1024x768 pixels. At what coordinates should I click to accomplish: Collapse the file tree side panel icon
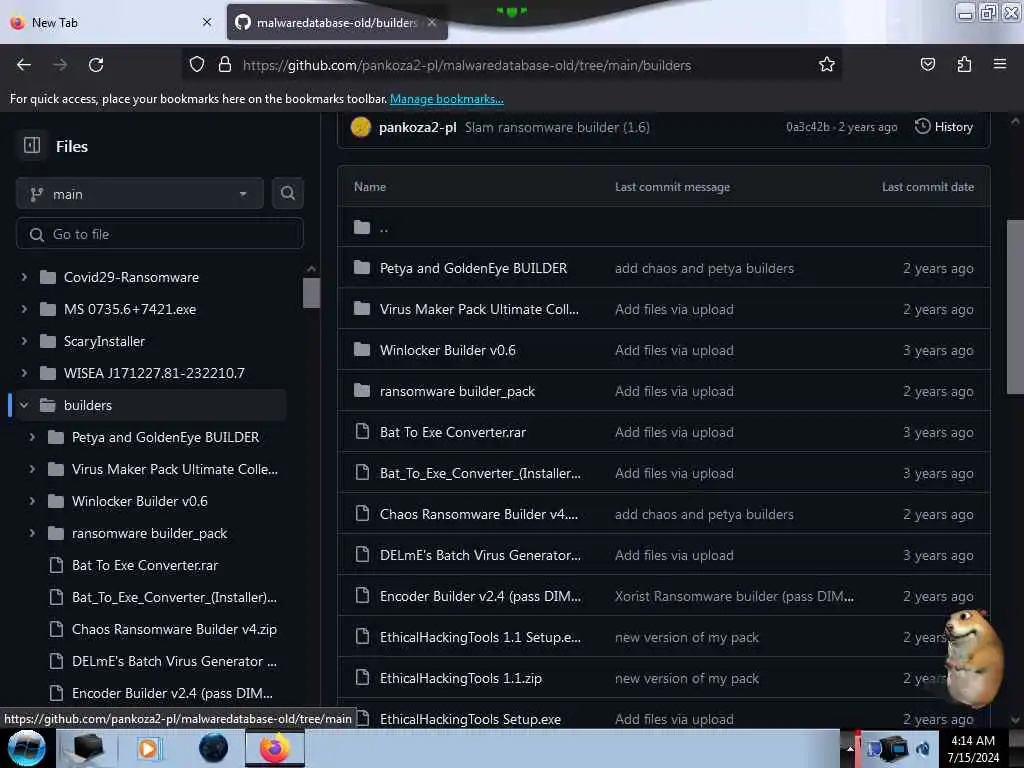32,145
